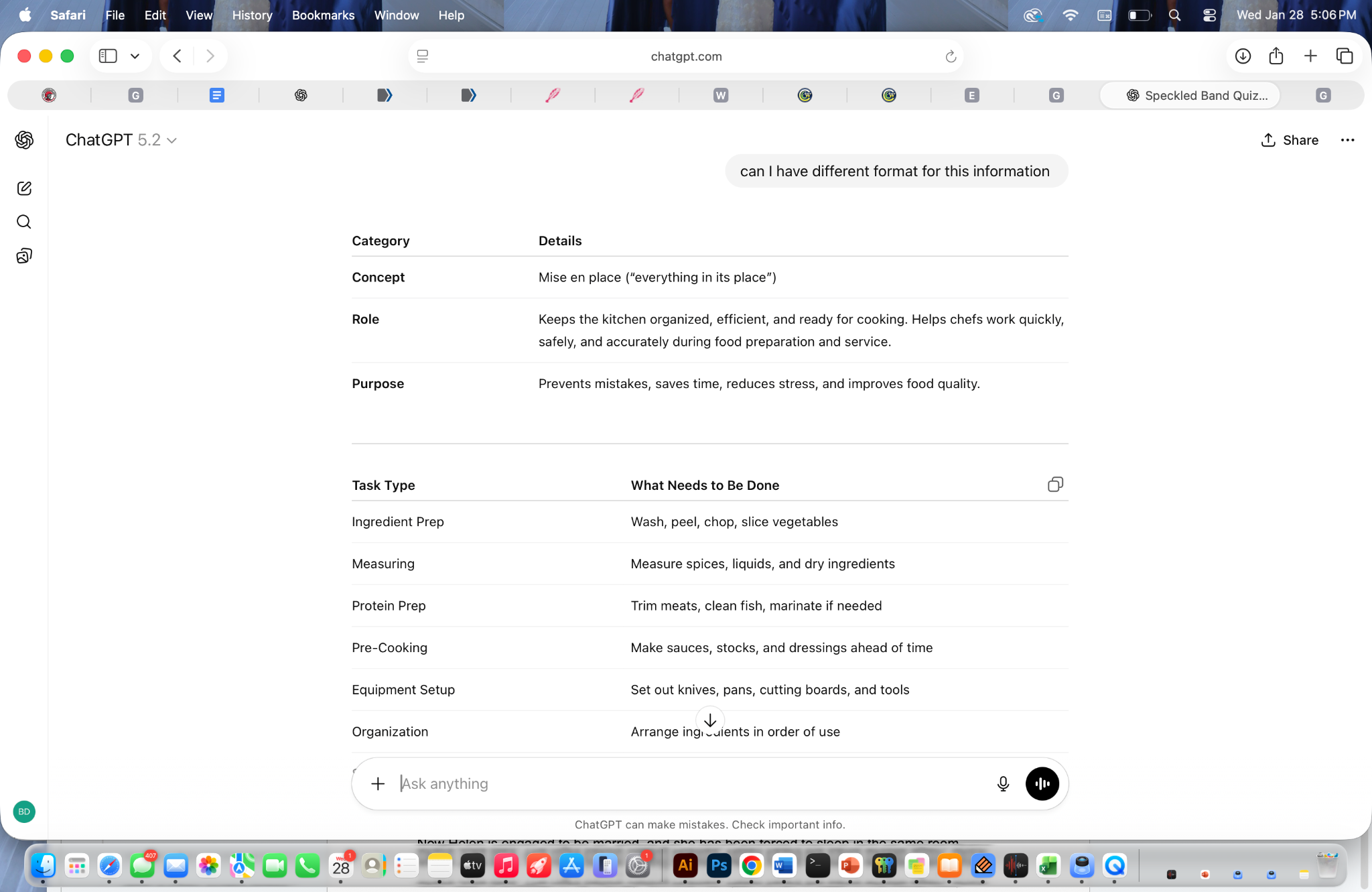Click the microphone dictation icon
The image size is (1372, 892).
[x=1003, y=783]
